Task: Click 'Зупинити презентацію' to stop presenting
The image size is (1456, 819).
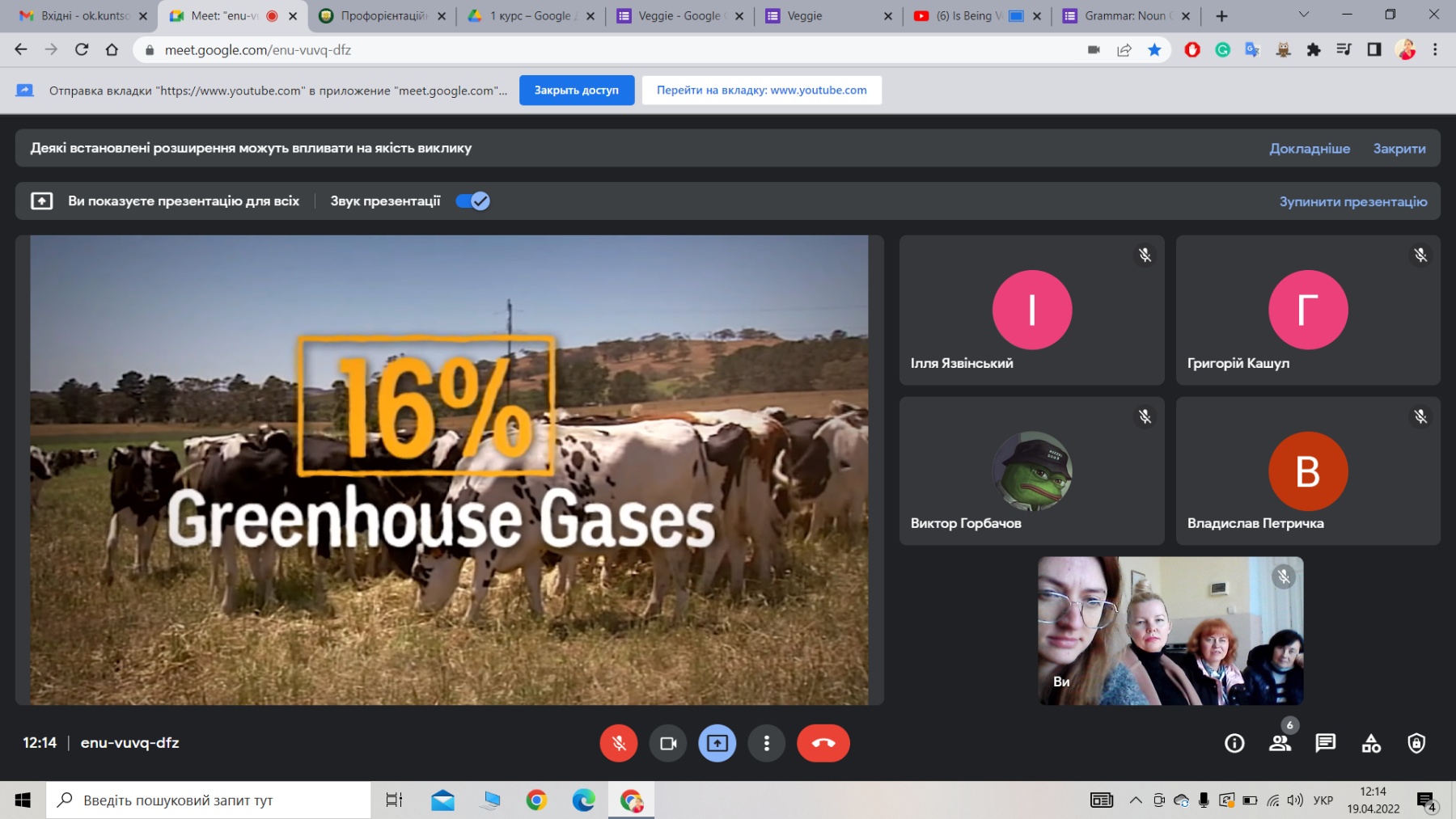Action: [x=1352, y=201]
